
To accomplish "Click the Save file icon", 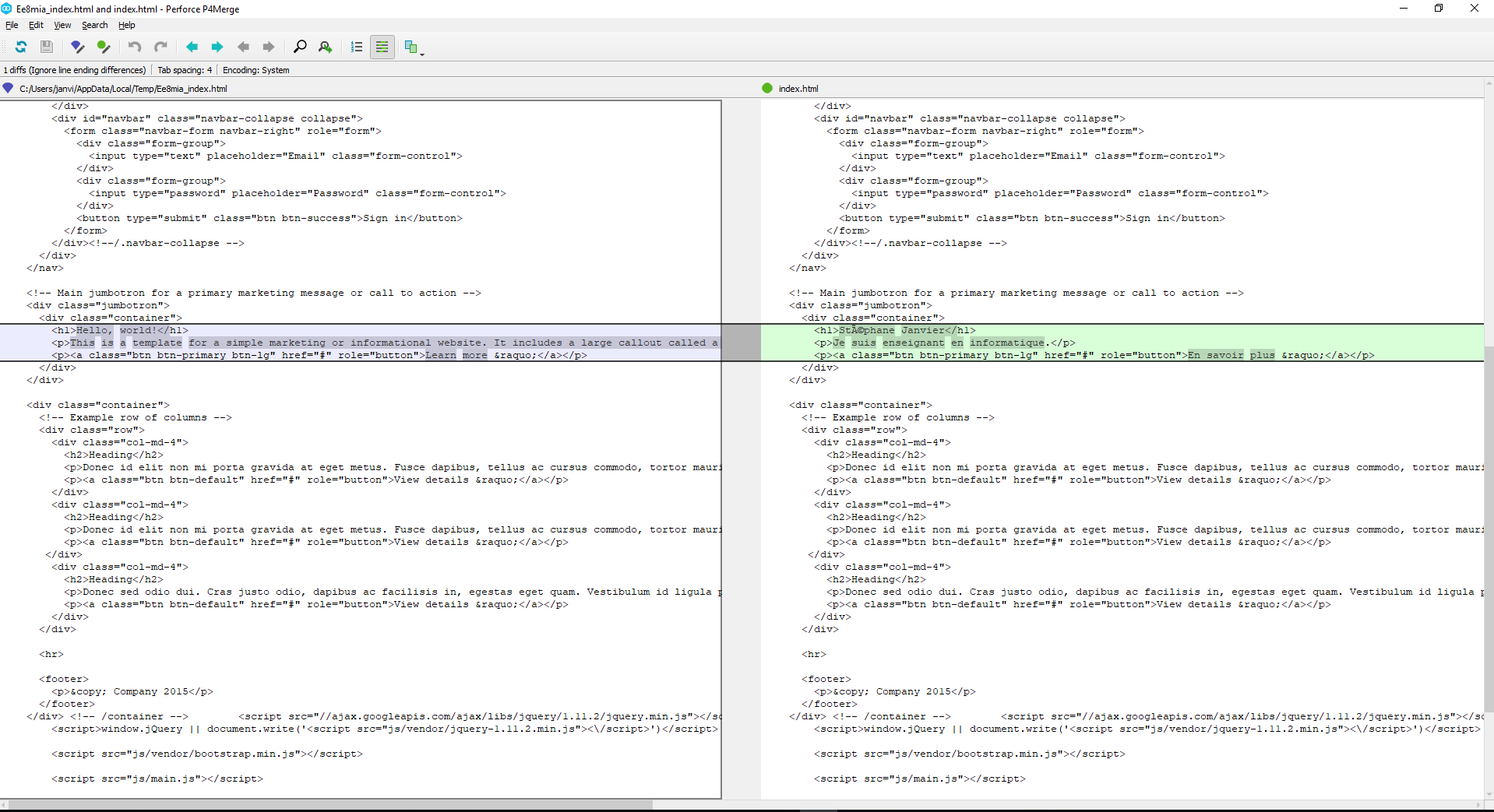I will click(x=47, y=47).
